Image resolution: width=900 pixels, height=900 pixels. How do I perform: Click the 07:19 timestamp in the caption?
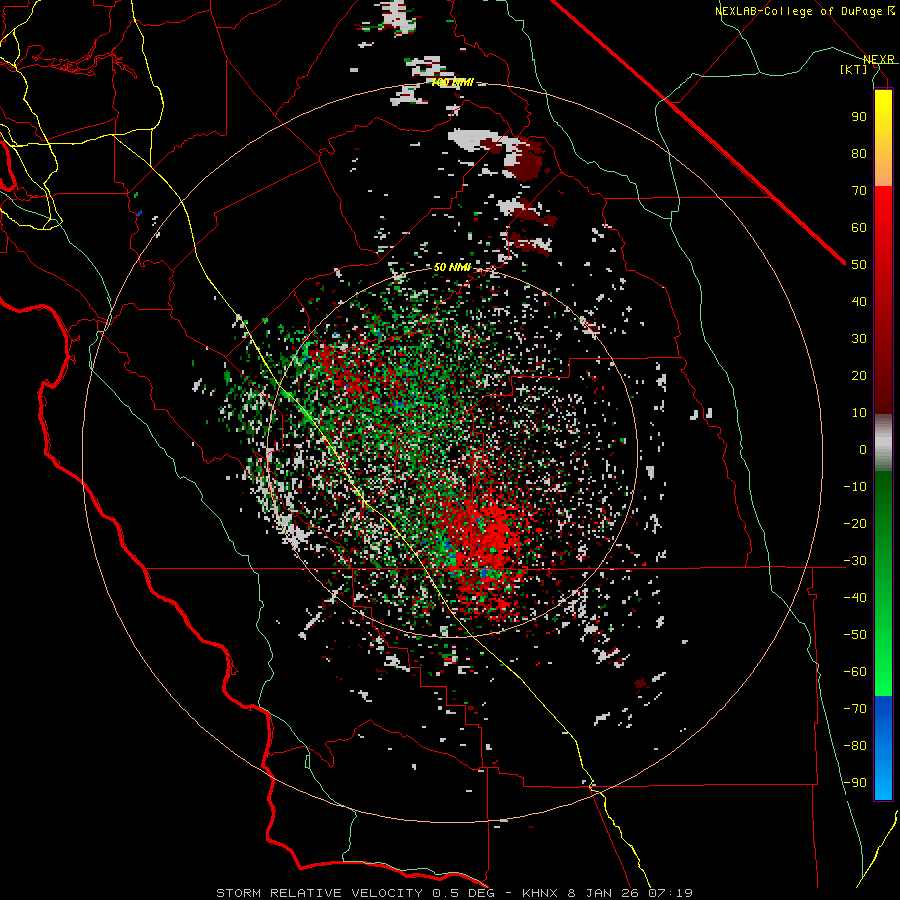[x=670, y=893]
